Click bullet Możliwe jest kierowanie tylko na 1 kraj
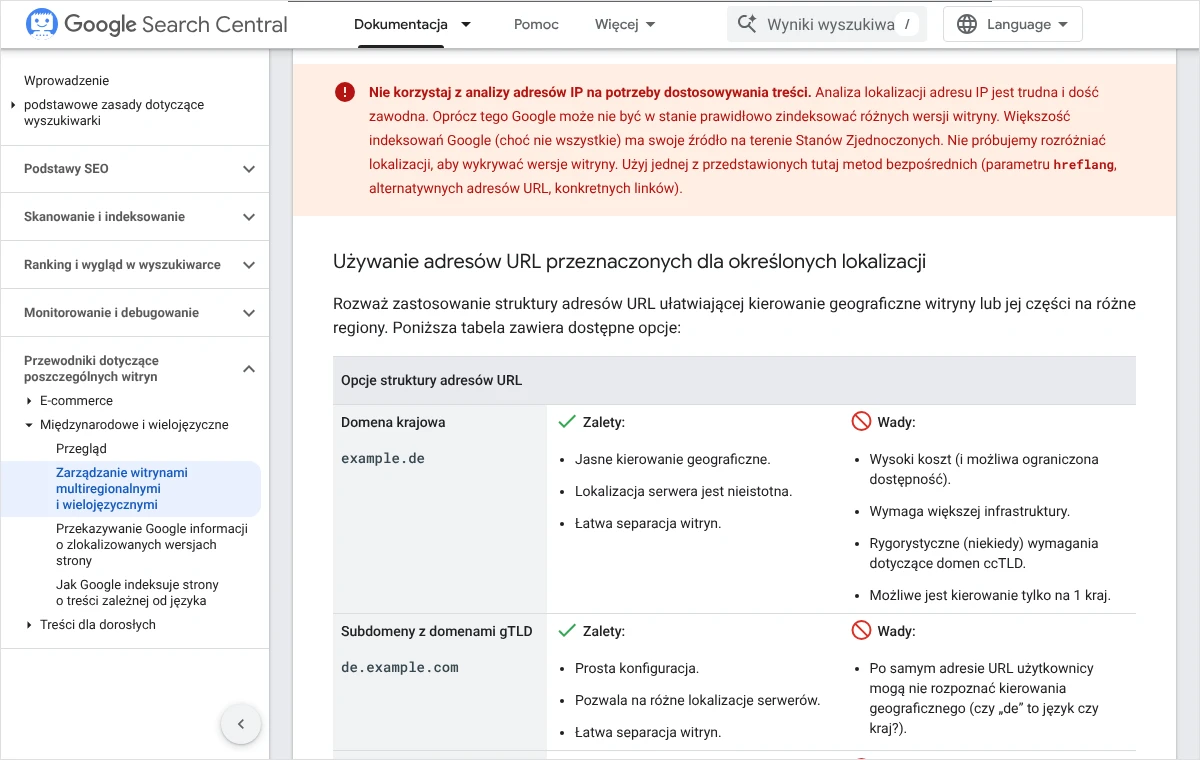 990,595
